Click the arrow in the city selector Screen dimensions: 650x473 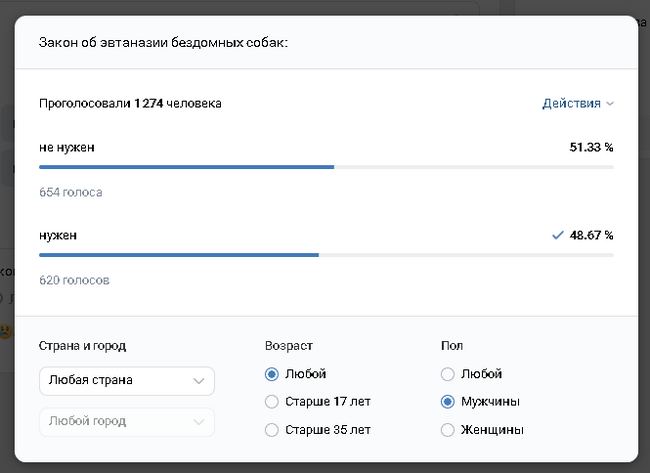pyautogui.click(x=200, y=422)
